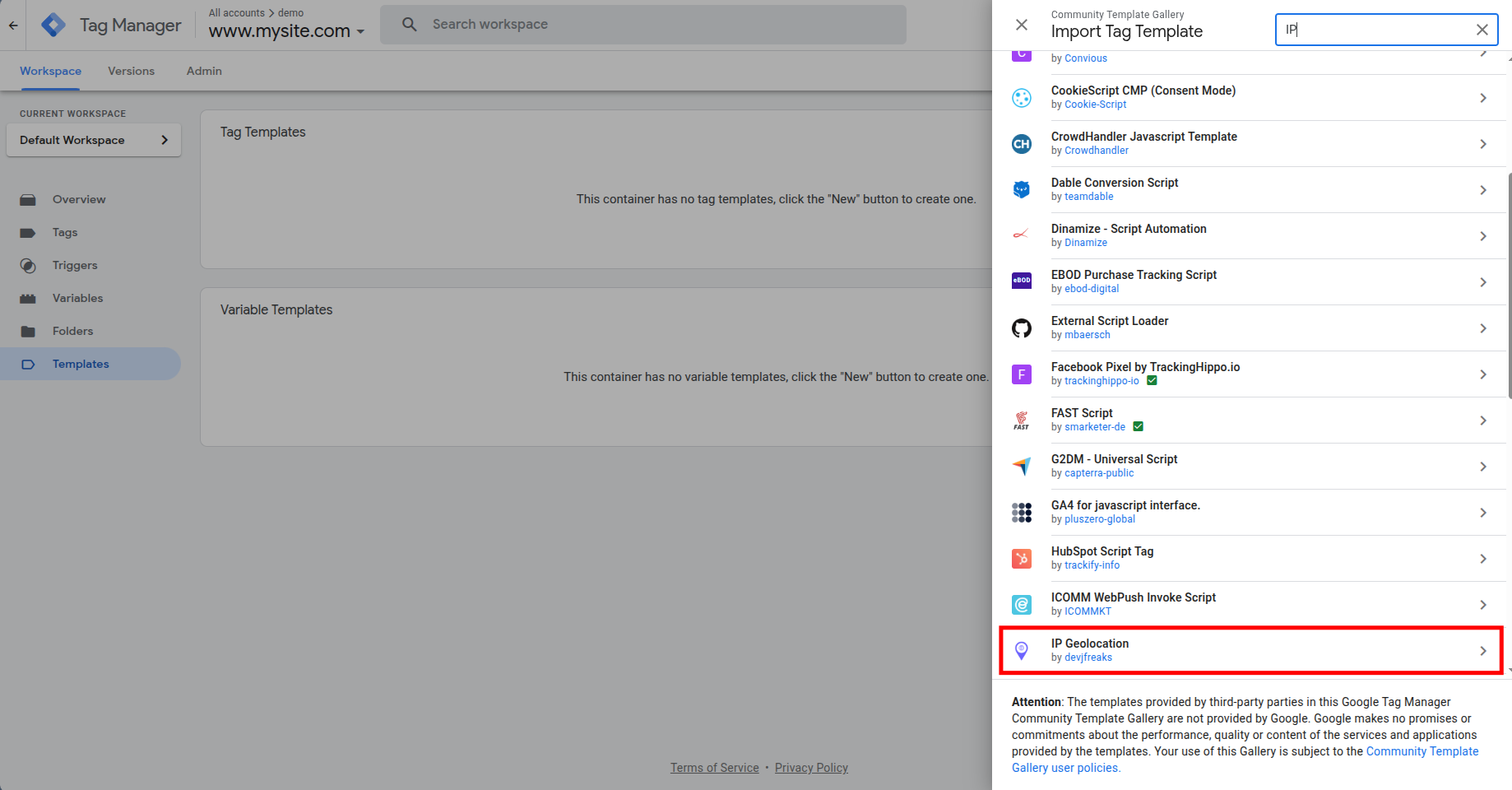Click the Triggers target icon

tap(28, 266)
